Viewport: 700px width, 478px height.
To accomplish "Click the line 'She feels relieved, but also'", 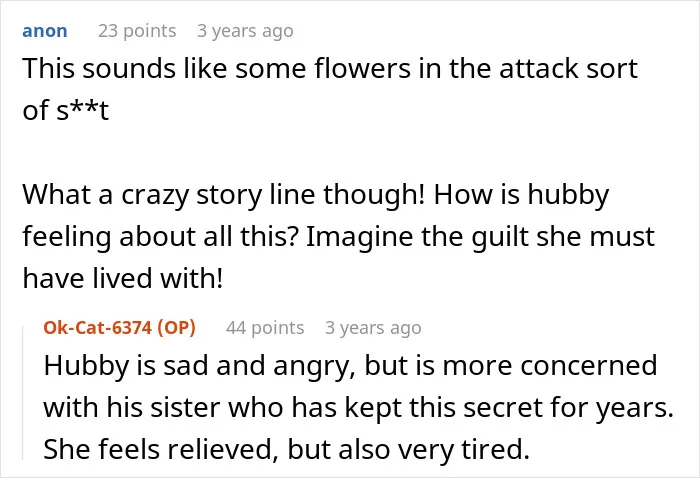I will [x=287, y=449].
